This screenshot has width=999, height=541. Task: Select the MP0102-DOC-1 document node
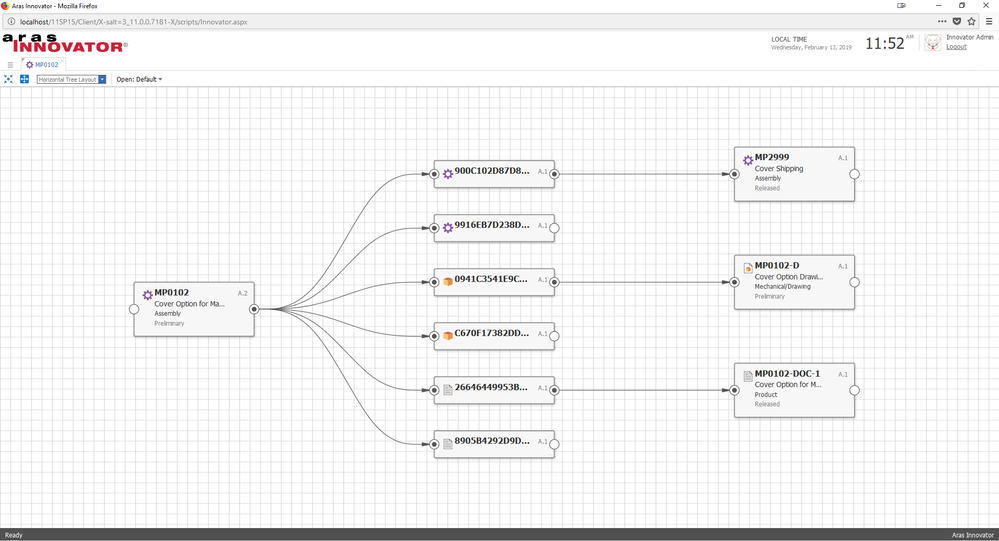click(793, 389)
